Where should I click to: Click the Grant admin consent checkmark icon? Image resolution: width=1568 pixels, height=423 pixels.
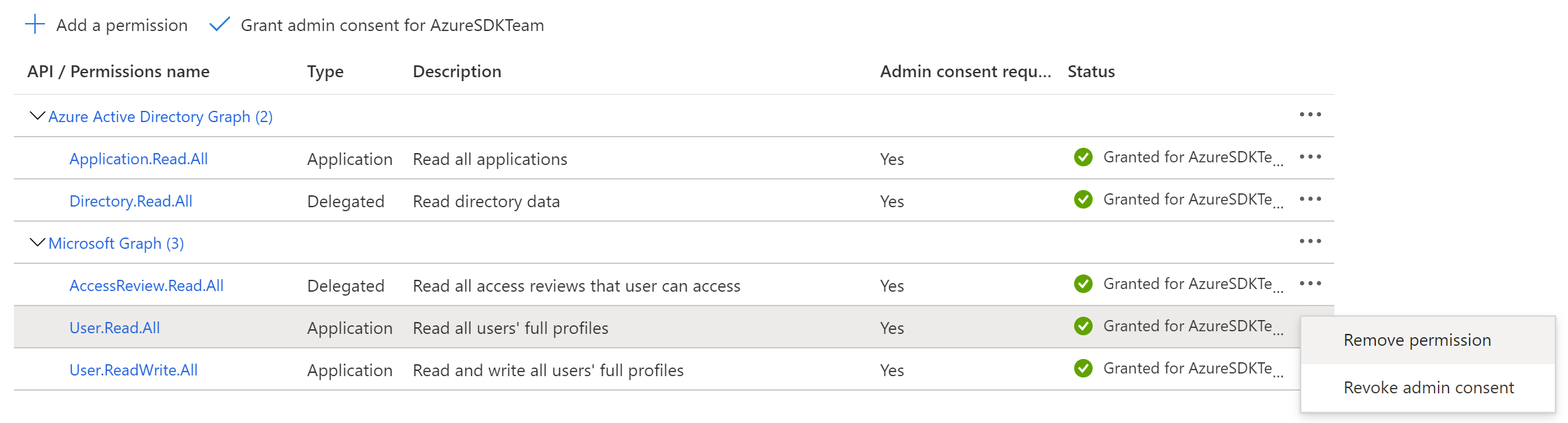click(219, 24)
